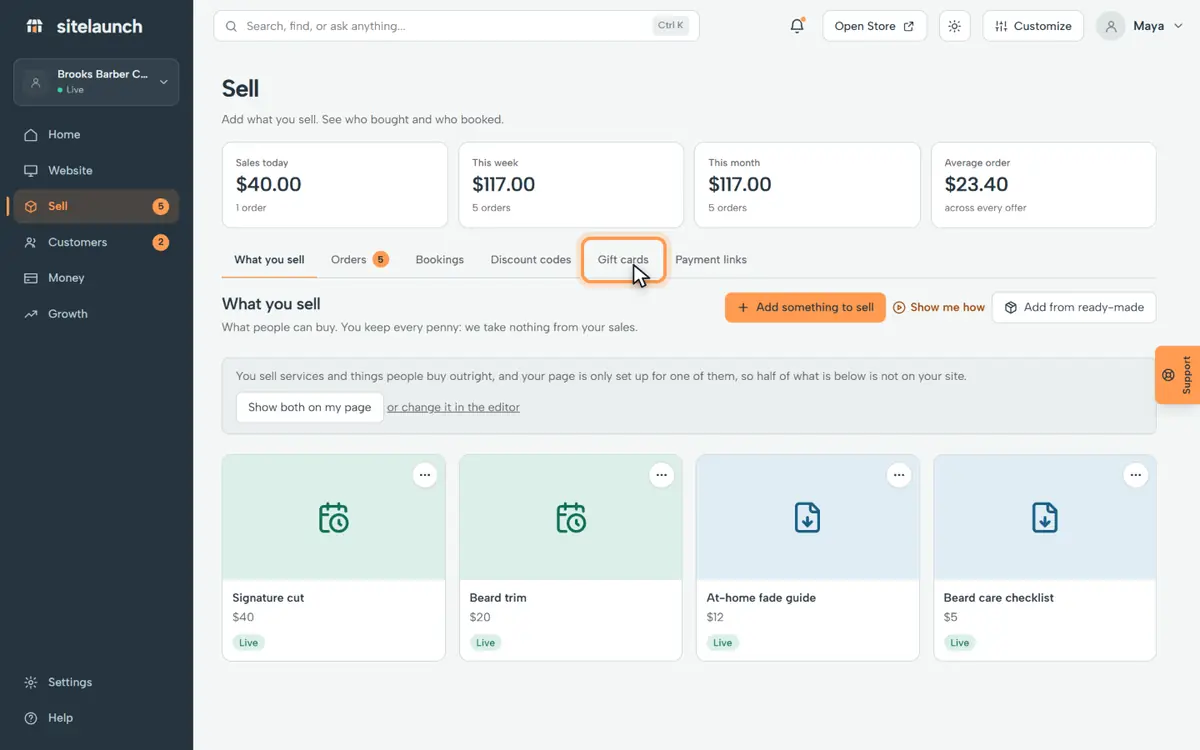This screenshot has width=1200, height=750.
Task: Select Sell in the sidebar
Action: click(x=96, y=207)
